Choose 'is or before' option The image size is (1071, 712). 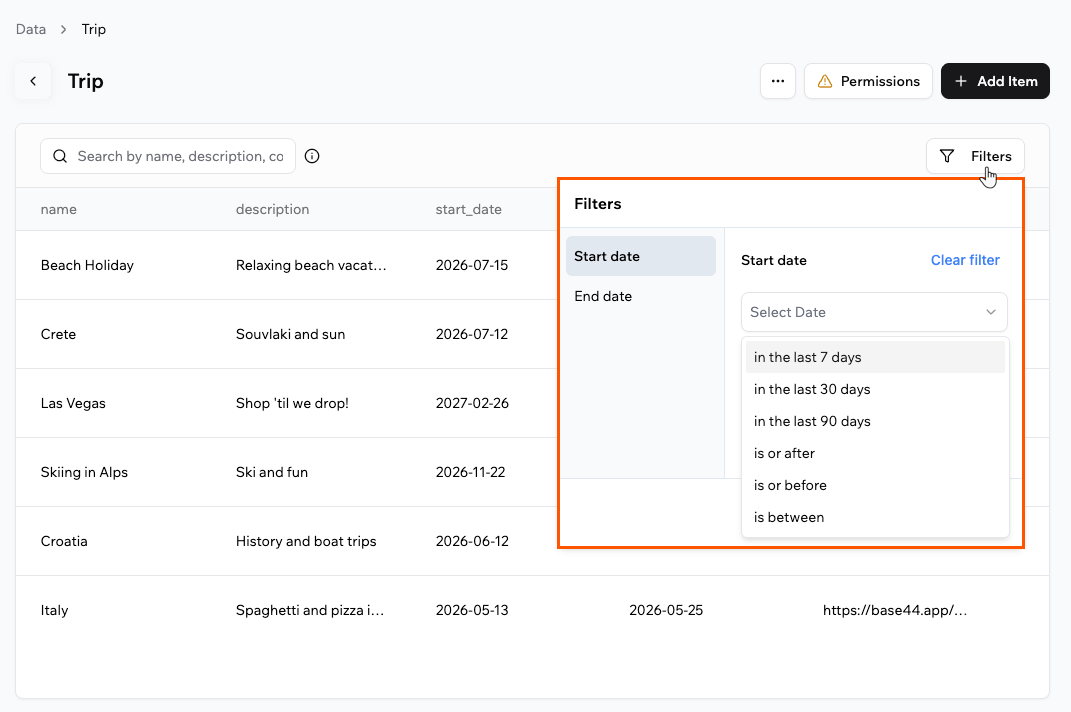875,485
